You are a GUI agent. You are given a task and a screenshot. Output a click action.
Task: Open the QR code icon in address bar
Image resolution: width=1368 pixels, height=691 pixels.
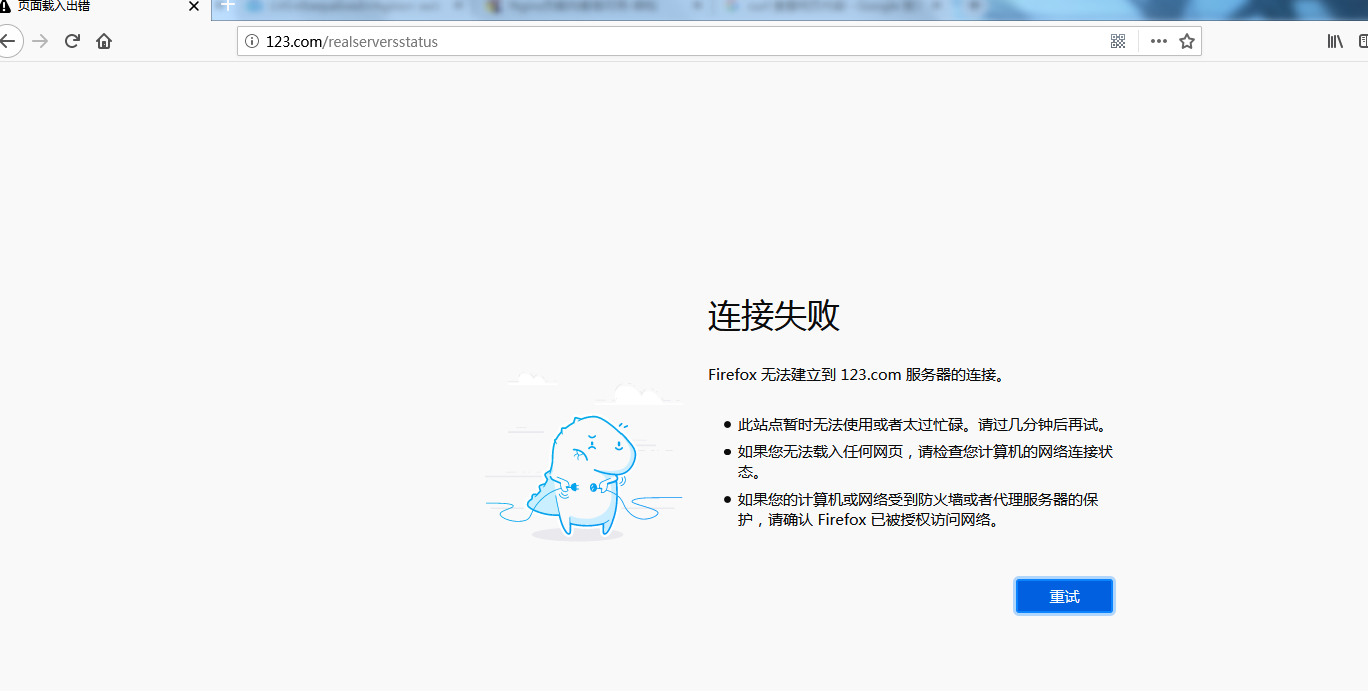coord(1118,41)
